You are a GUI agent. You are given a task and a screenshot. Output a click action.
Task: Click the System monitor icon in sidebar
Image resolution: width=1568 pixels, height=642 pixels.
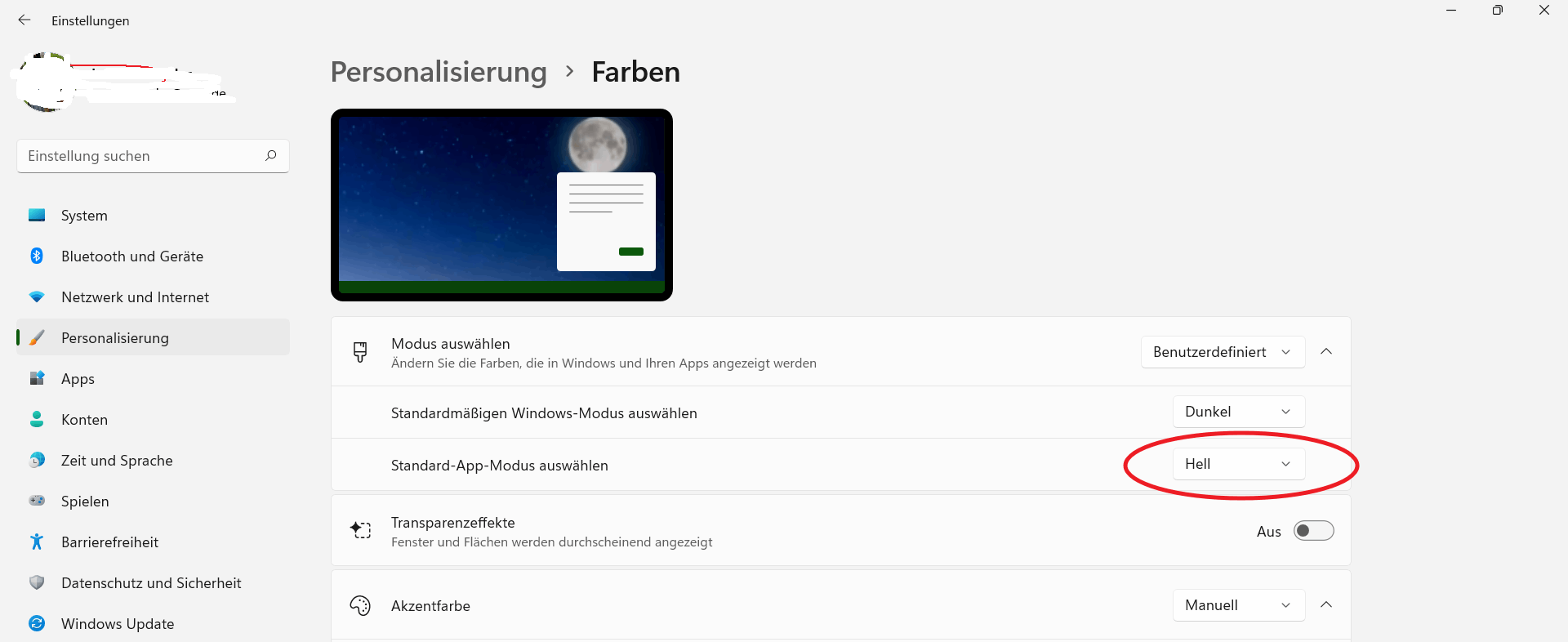tap(37, 215)
